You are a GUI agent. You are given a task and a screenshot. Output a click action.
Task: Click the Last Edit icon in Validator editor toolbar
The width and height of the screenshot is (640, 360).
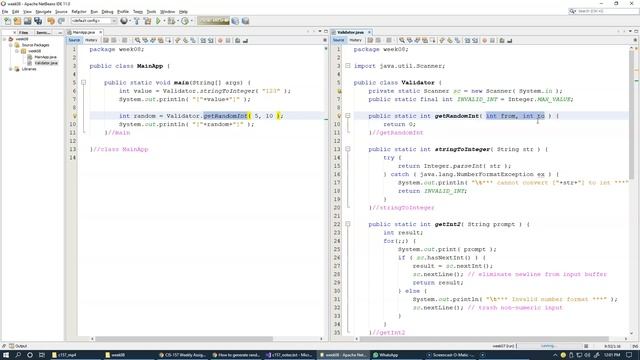tap(370, 40)
